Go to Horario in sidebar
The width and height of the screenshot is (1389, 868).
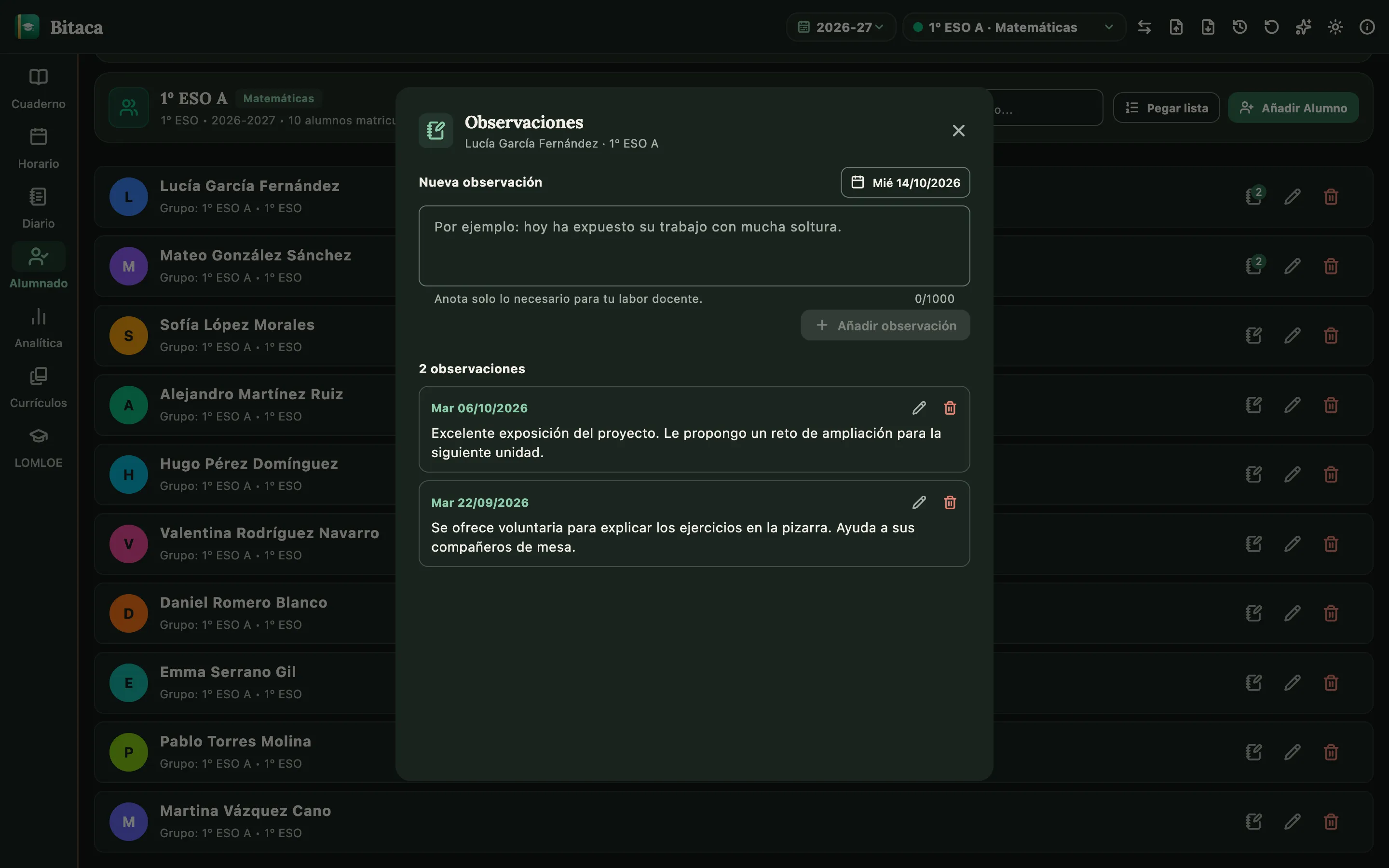pyautogui.click(x=39, y=149)
